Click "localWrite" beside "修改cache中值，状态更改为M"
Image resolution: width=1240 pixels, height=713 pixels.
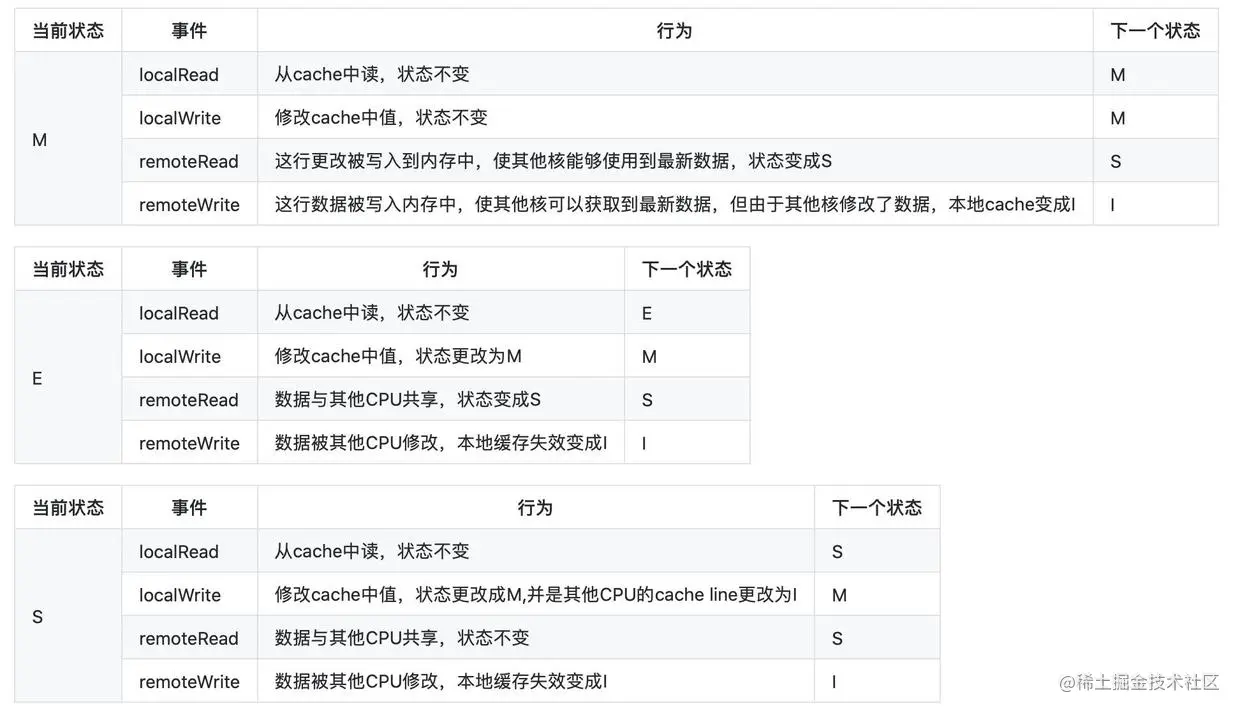180,356
